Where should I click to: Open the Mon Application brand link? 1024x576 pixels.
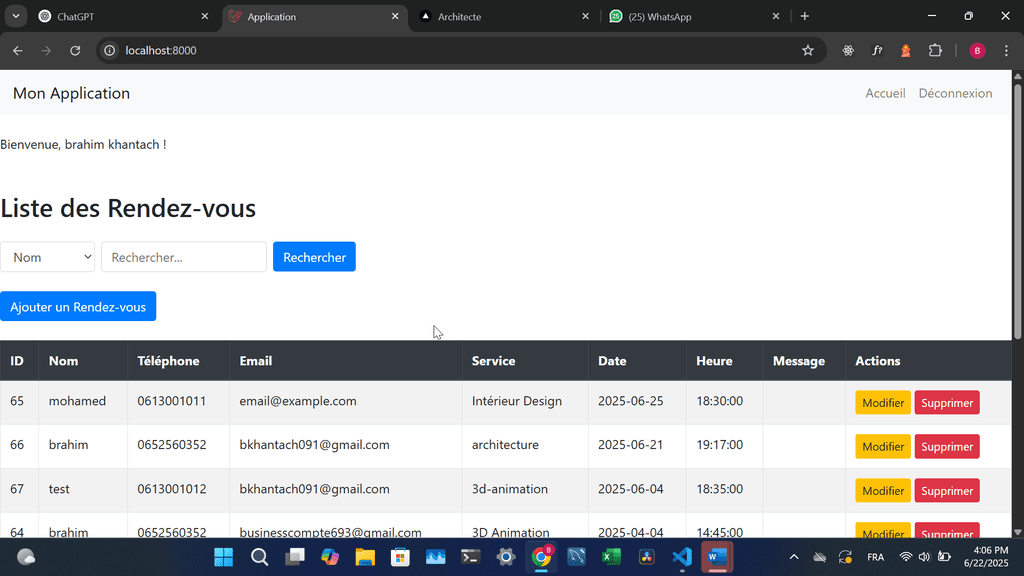(71, 93)
